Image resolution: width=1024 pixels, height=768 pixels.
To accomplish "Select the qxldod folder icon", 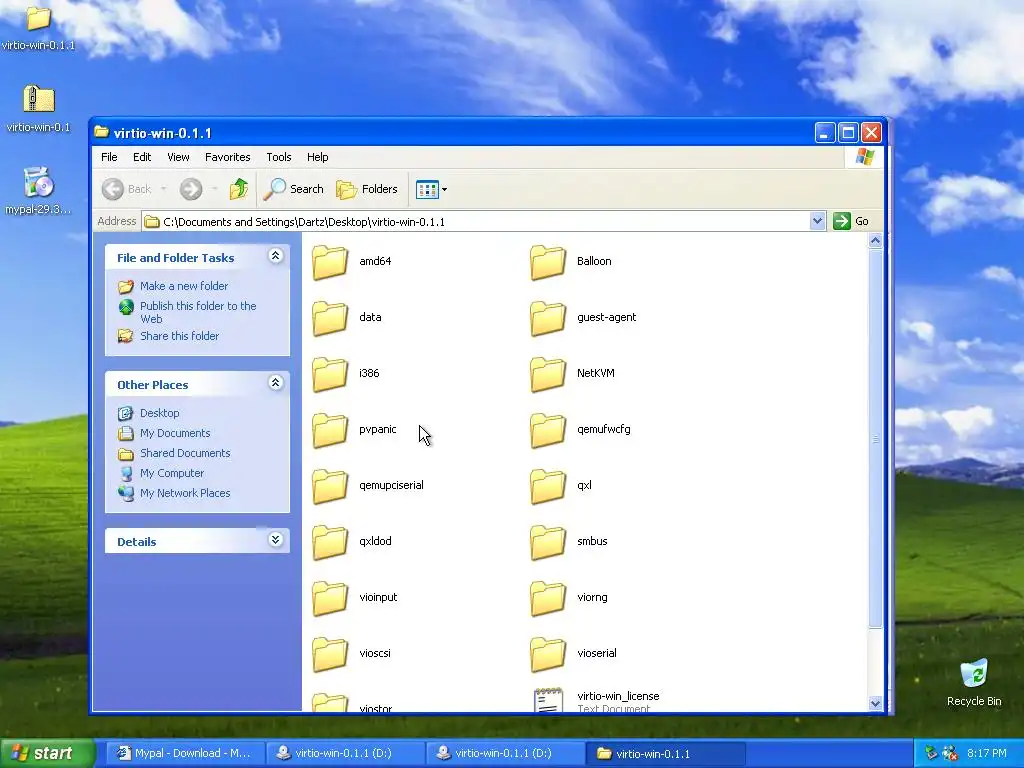I will 330,543.
